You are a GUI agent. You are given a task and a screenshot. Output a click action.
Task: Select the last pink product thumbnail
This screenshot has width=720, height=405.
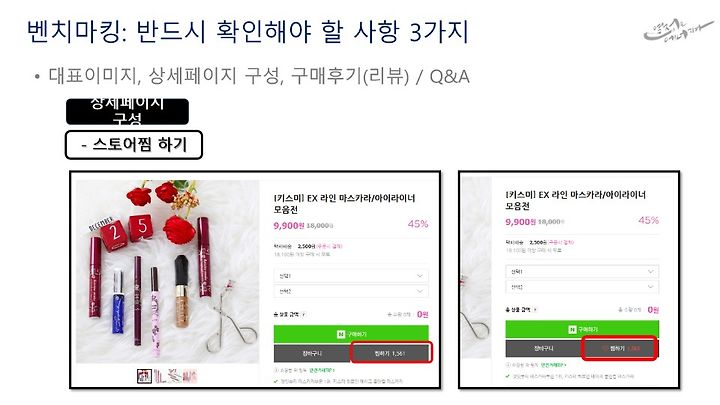pyautogui.click(x=190, y=377)
